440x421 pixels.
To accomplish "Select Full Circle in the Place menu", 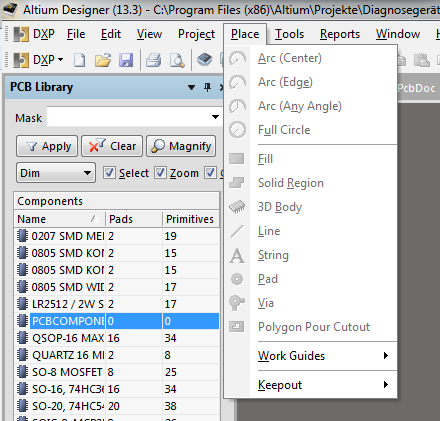I will click(x=311, y=130).
